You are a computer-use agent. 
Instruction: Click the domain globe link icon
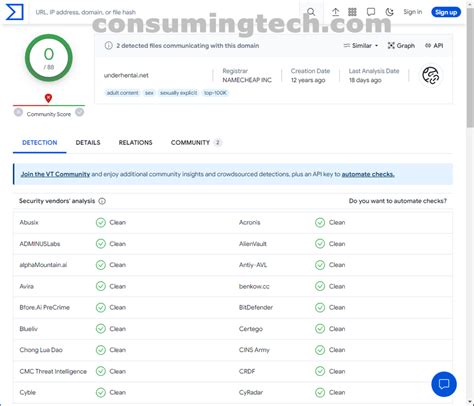tap(431, 75)
